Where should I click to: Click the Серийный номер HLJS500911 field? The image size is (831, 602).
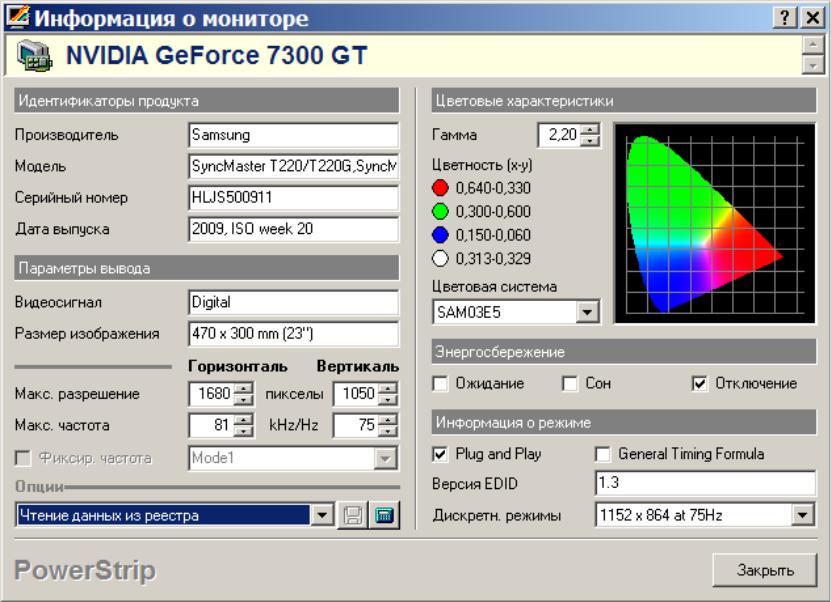293,197
